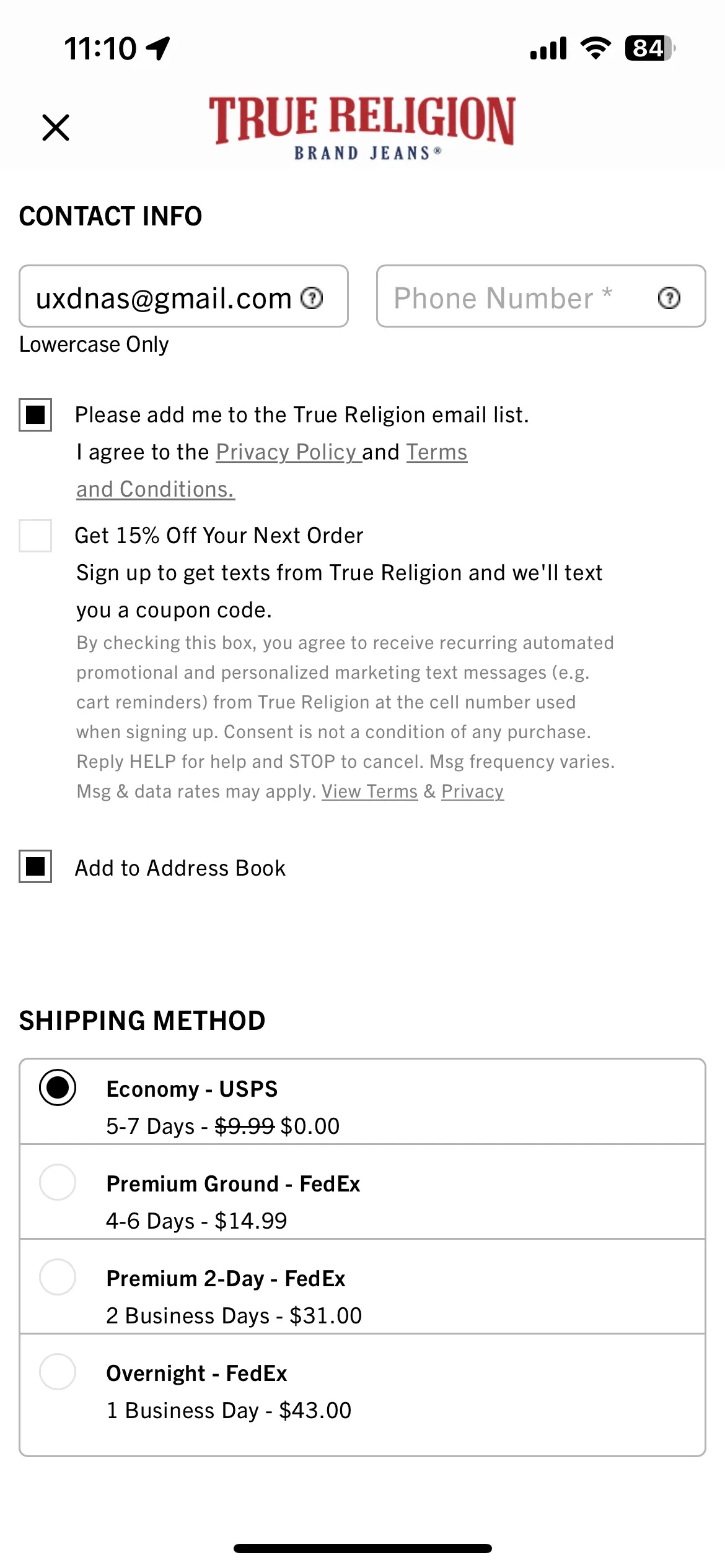The width and height of the screenshot is (725, 1568).
Task: Open the phone number help icon
Action: pyautogui.click(x=669, y=298)
